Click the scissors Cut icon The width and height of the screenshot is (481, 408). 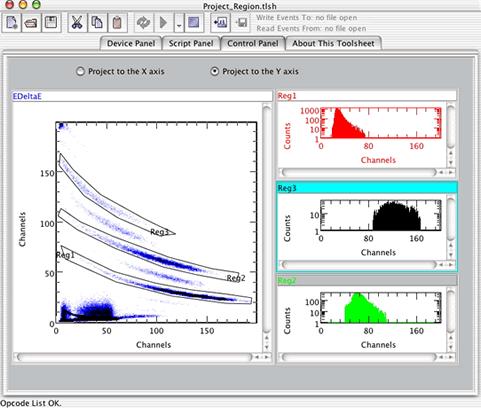(x=77, y=23)
